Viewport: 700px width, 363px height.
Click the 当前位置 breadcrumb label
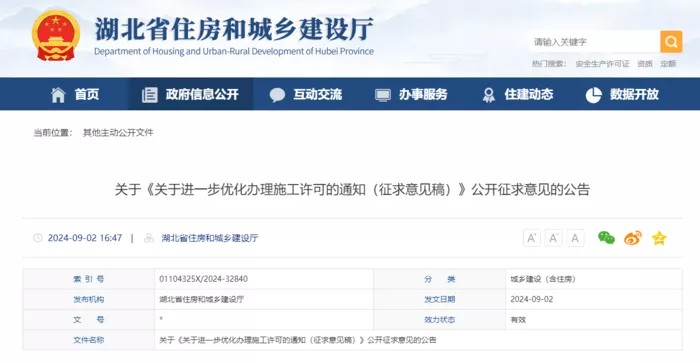point(53,133)
